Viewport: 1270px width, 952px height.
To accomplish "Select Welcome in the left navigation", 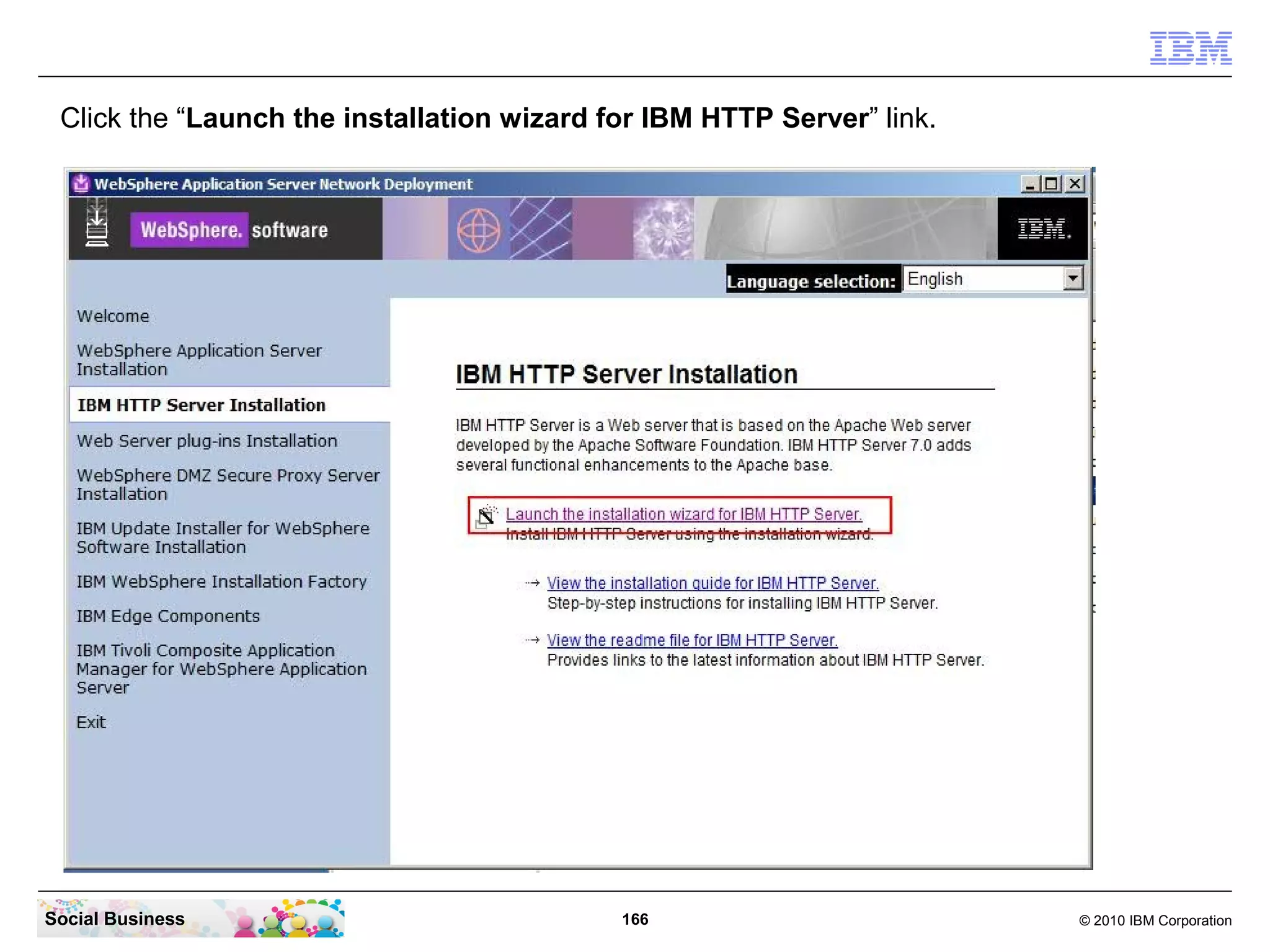I will (113, 316).
